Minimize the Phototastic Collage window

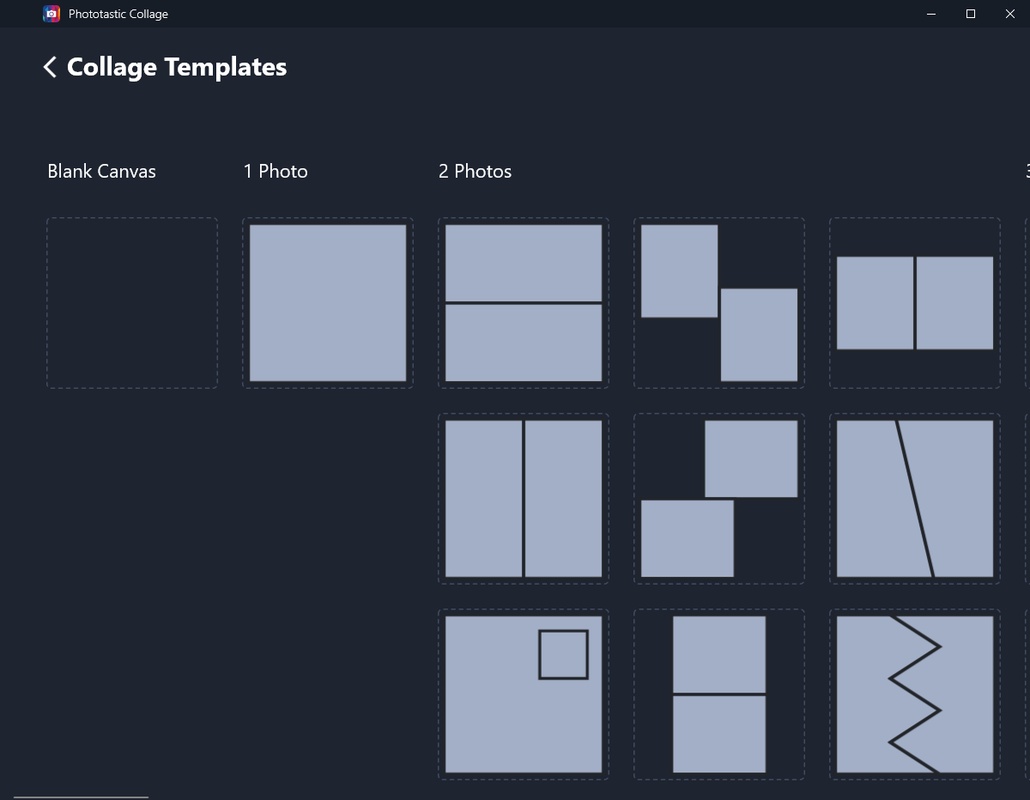[931, 14]
